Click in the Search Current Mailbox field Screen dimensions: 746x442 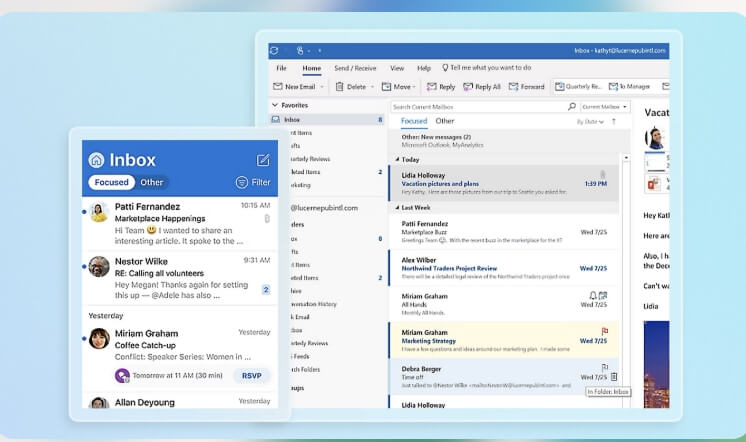point(479,107)
